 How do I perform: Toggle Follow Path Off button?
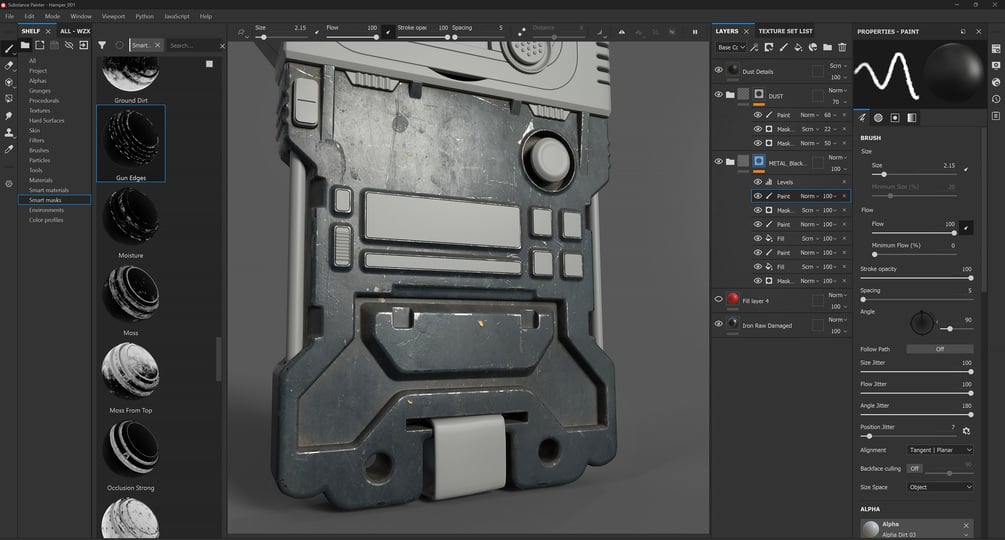(940, 349)
